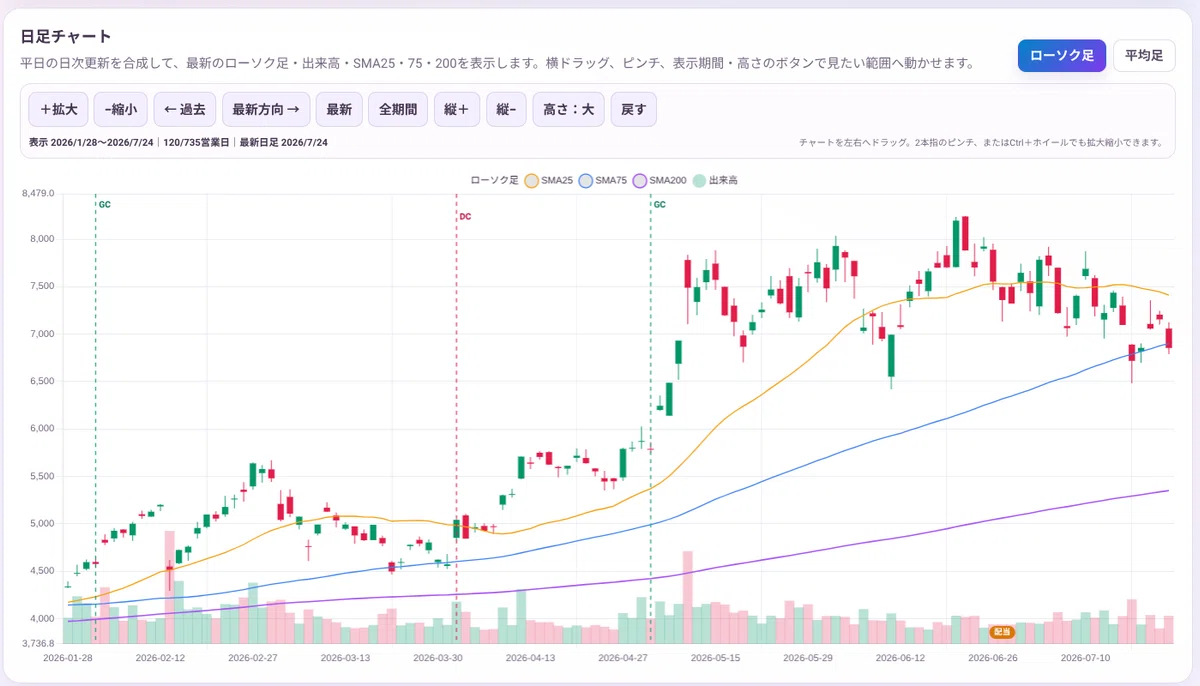Click the ＋拡大 zoom in button
The height and width of the screenshot is (686, 1200).
59,109
